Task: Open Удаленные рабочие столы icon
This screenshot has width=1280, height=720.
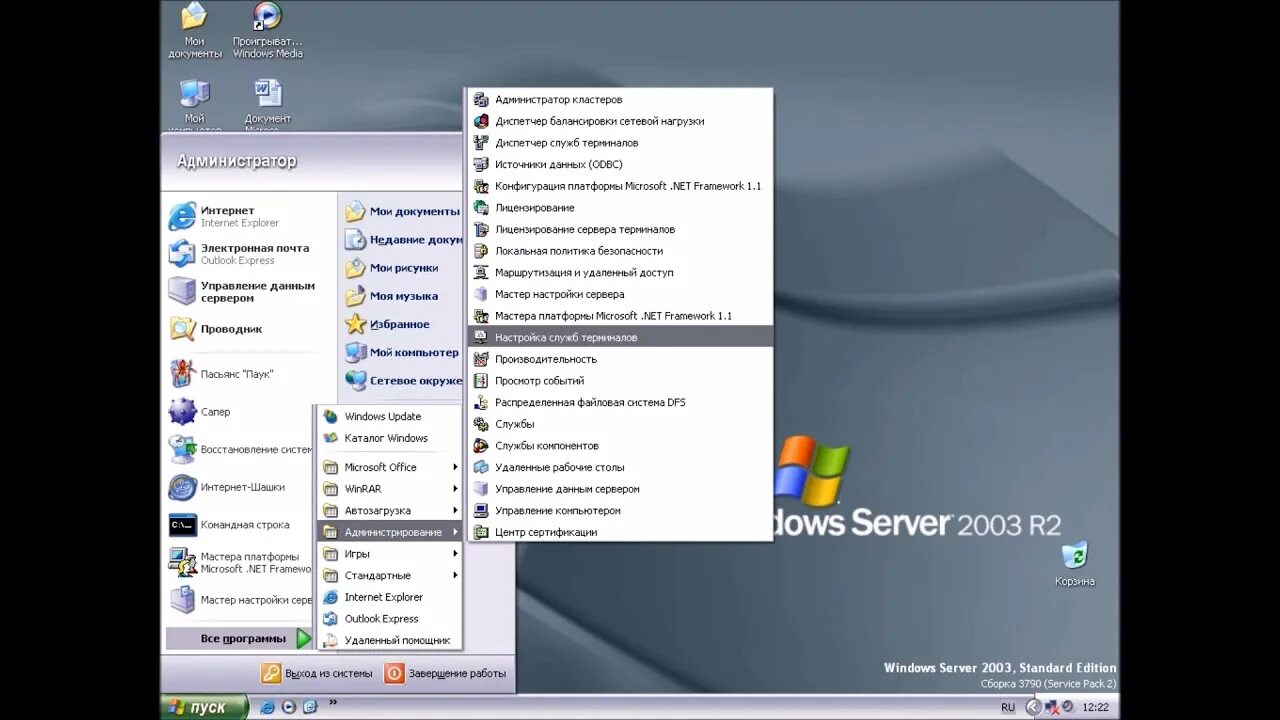Action: pos(480,467)
